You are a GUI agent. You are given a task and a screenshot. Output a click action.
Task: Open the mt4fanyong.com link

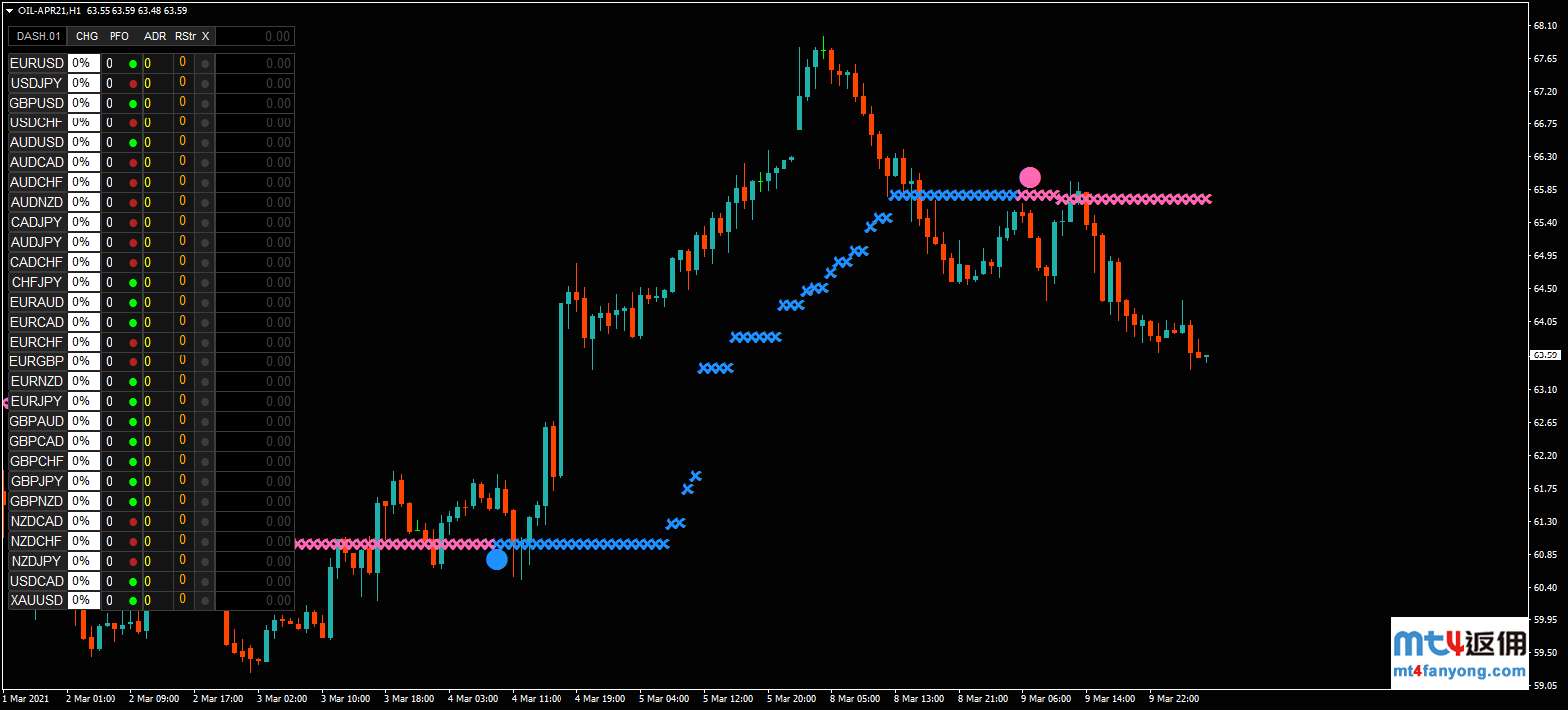[x=1459, y=671]
